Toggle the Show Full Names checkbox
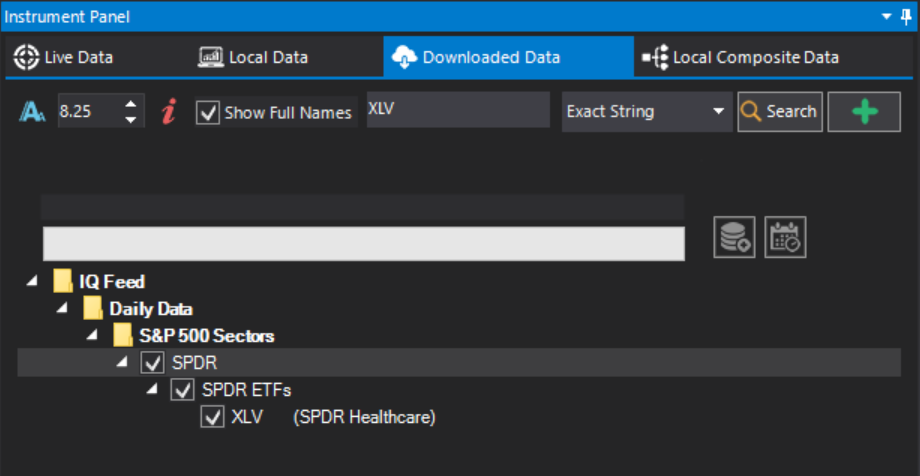Screen dimensions: 920x476 [207, 112]
